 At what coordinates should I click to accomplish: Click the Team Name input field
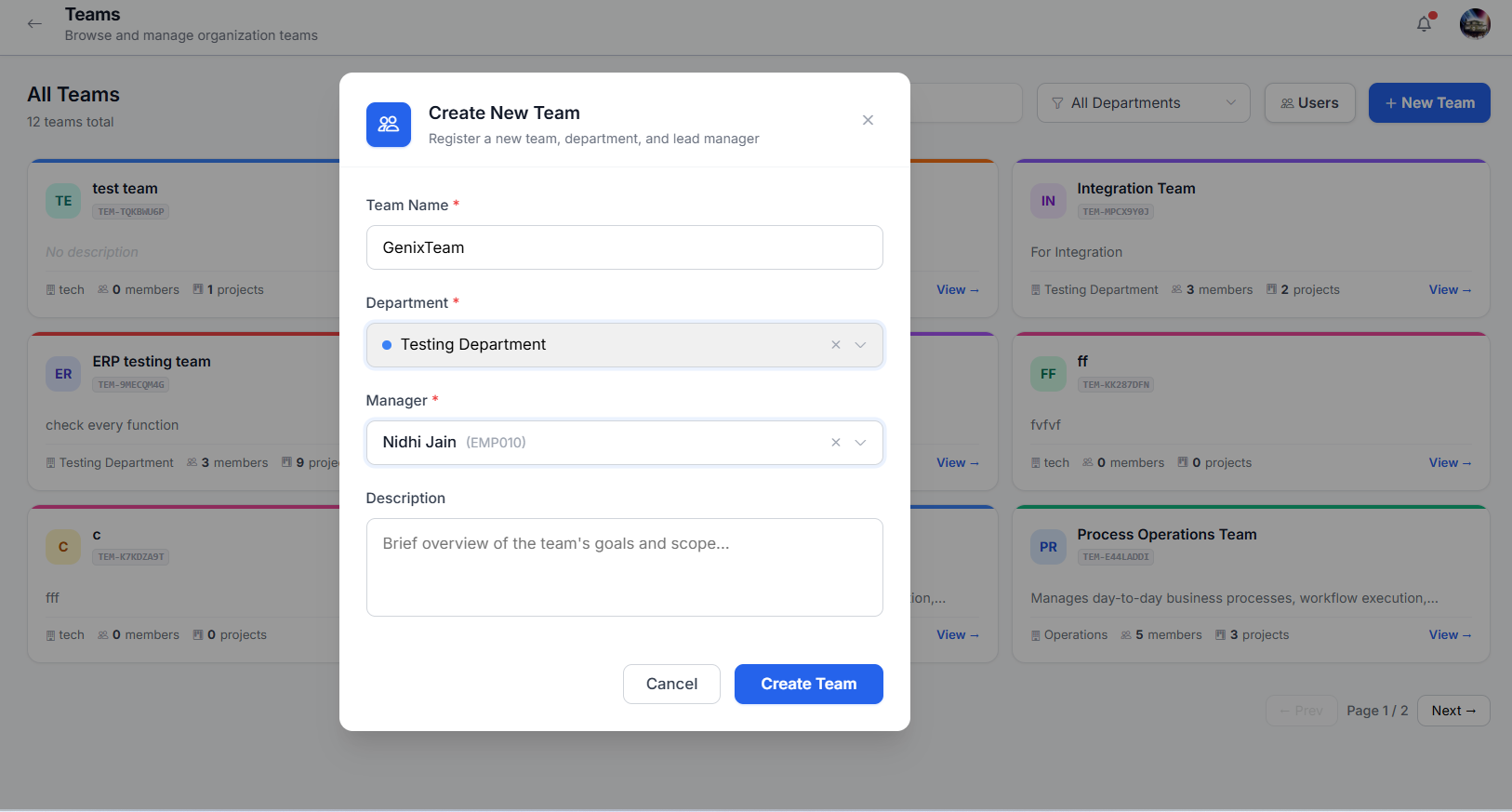pos(624,247)
